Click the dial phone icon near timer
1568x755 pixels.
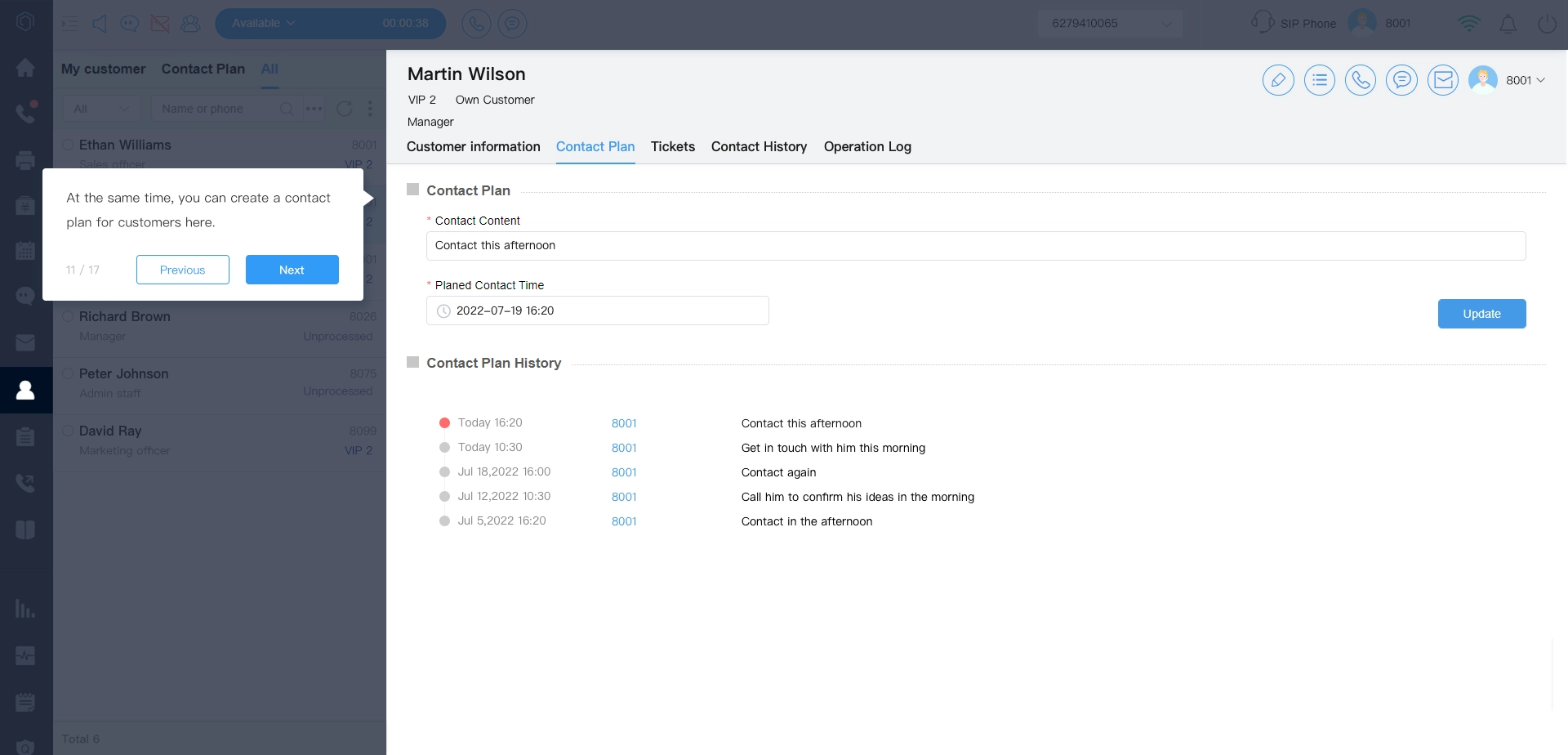[476, 24]
